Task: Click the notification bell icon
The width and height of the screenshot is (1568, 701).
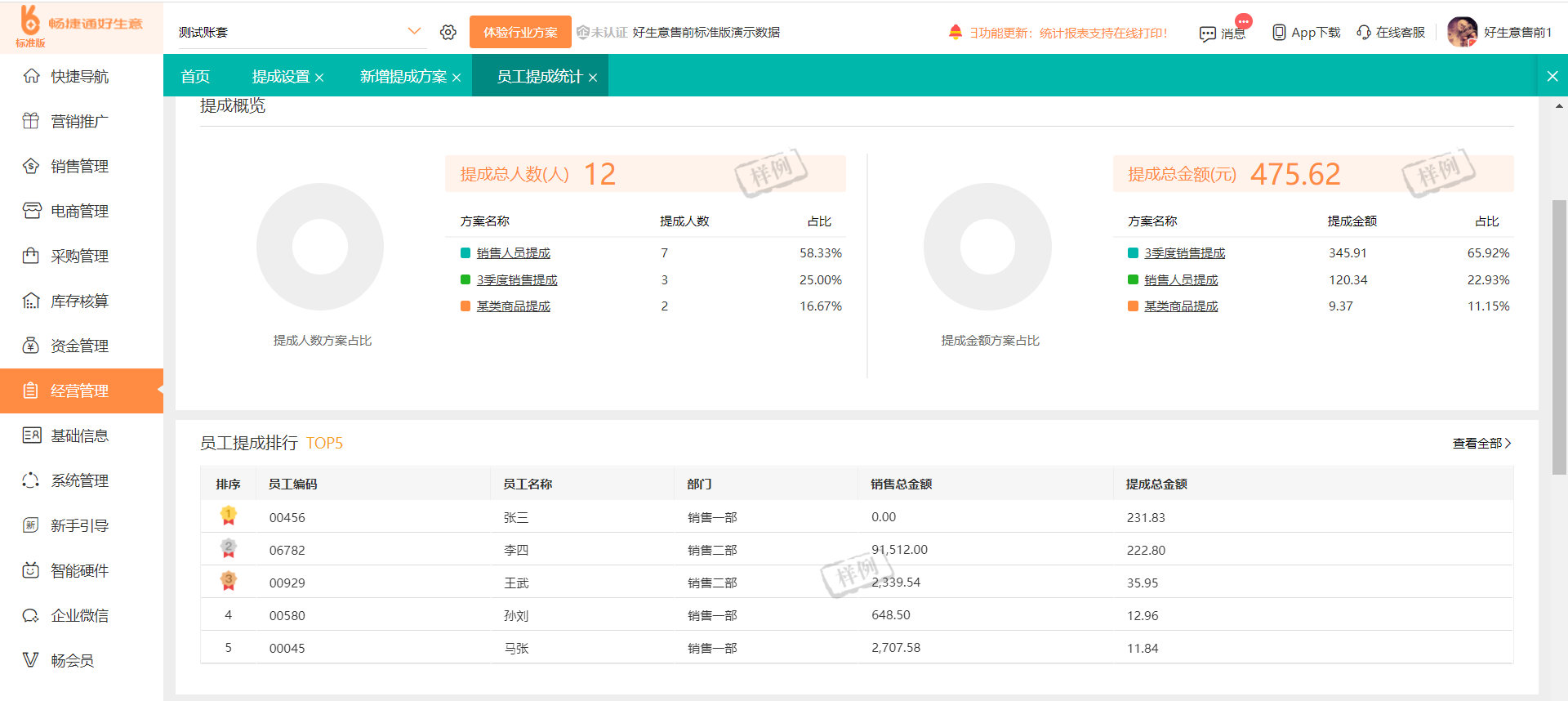Action: [955, 32]
